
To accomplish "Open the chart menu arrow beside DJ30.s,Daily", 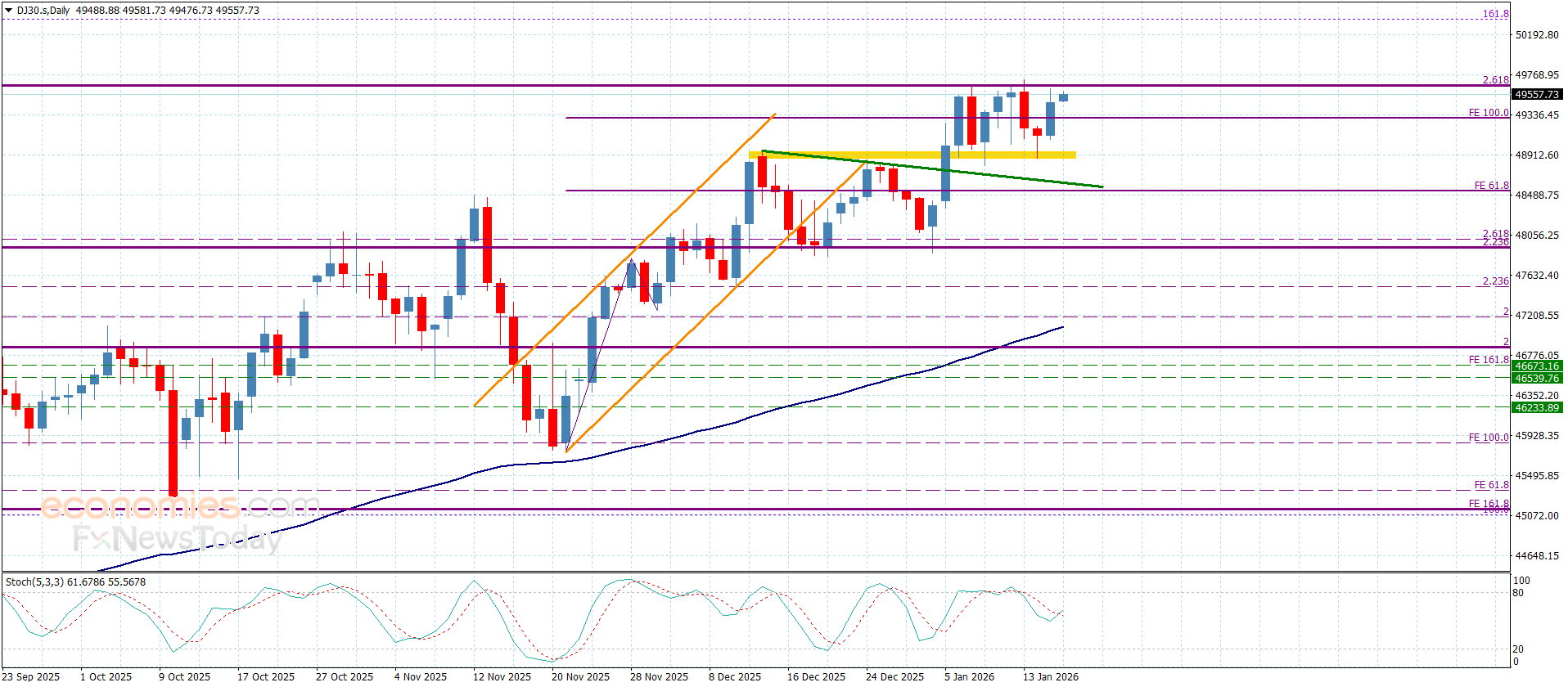I will [x=9, y=11].
